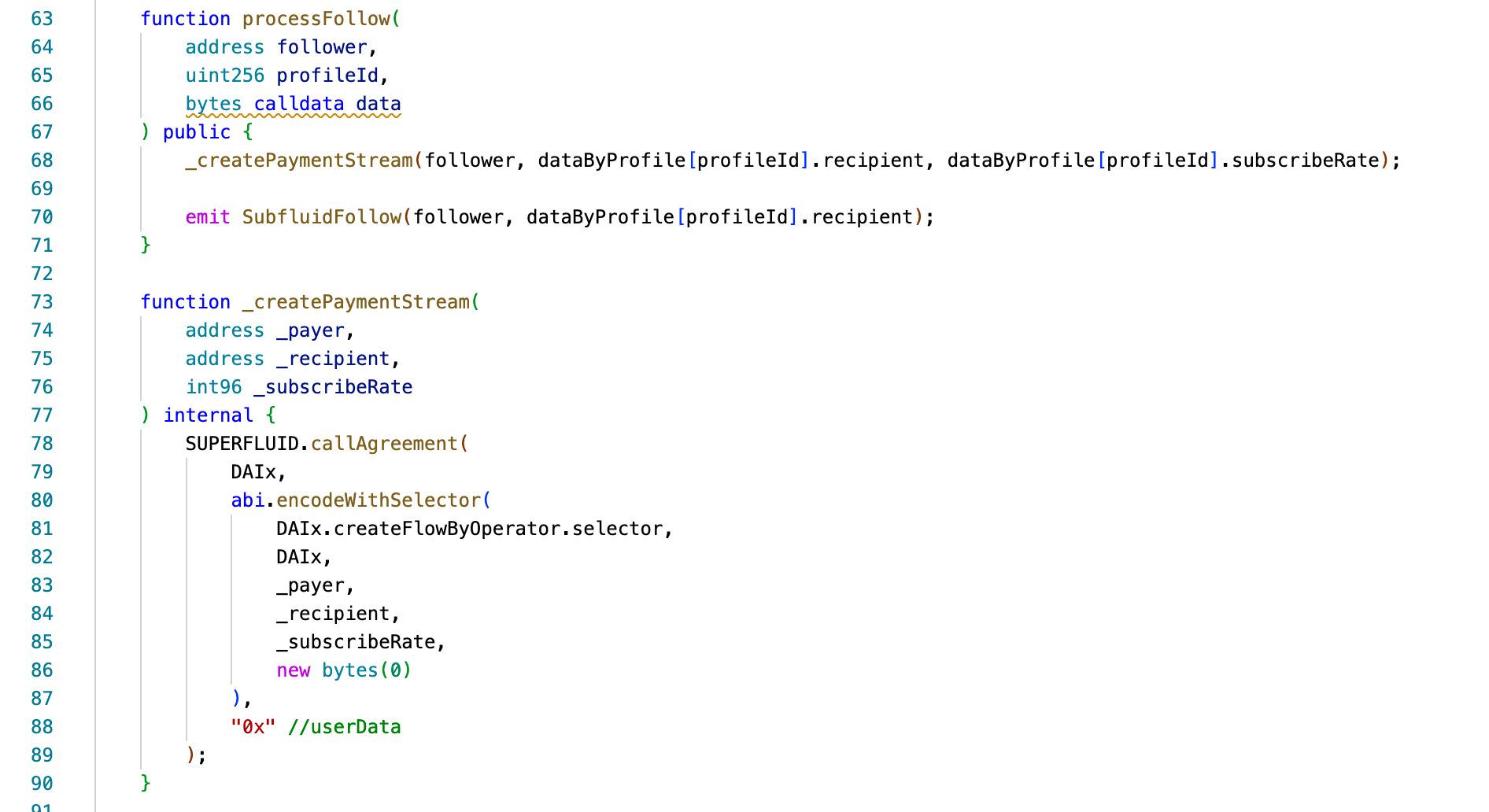1489x812 pixels.
Task: Click '_payer,' argument on line 83
Action: click(x=315, y=585)
